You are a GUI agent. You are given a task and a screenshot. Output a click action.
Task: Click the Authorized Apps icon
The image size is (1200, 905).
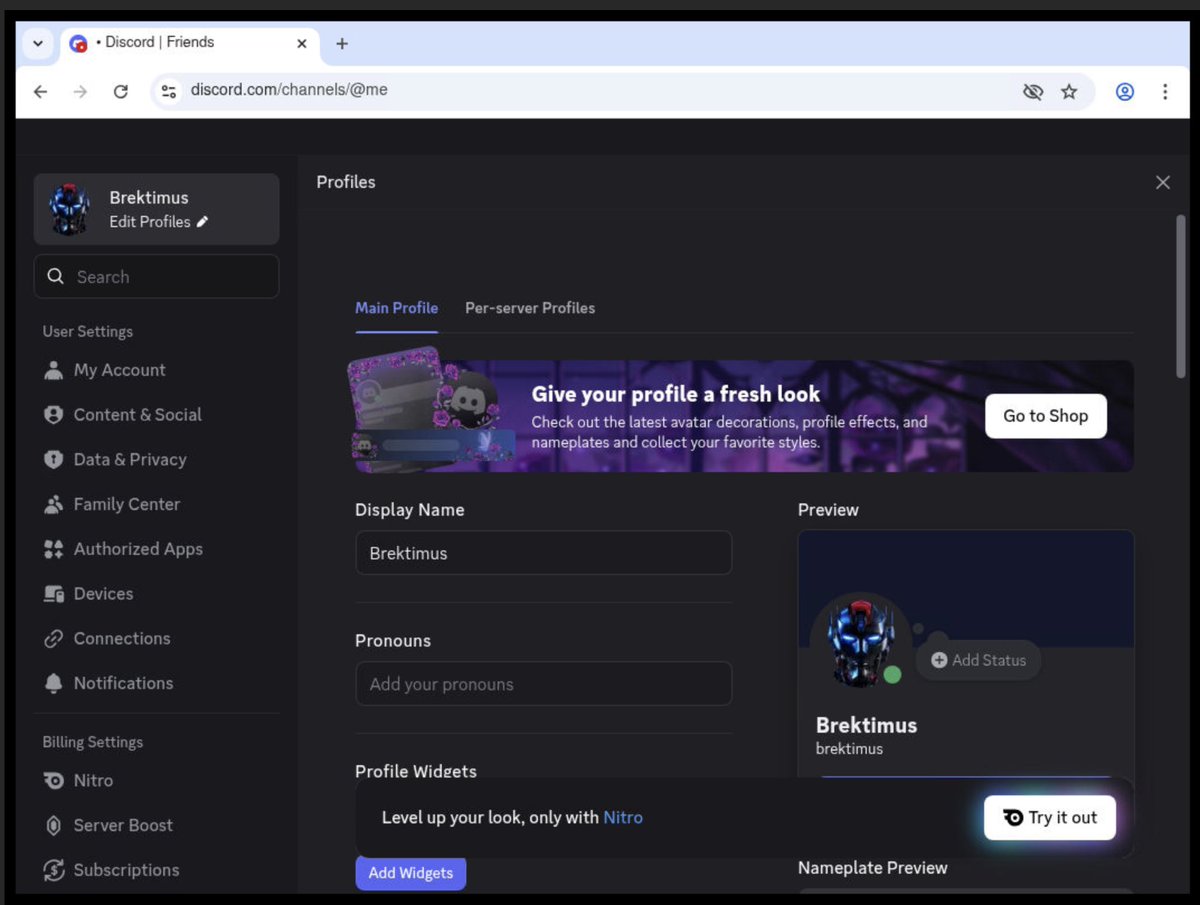coord(53,549)
